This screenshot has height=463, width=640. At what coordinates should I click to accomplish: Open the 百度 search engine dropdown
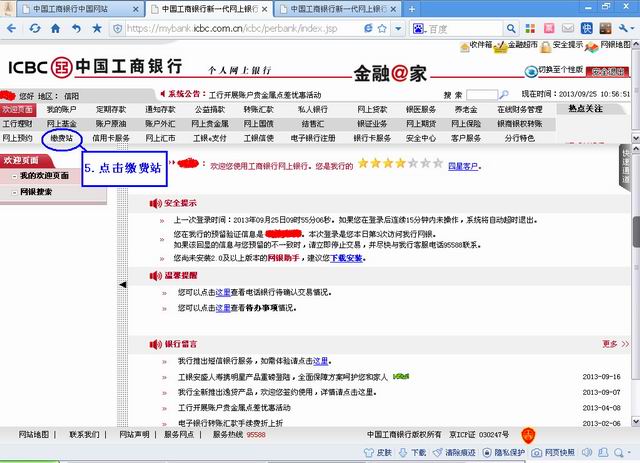(418, 29)
